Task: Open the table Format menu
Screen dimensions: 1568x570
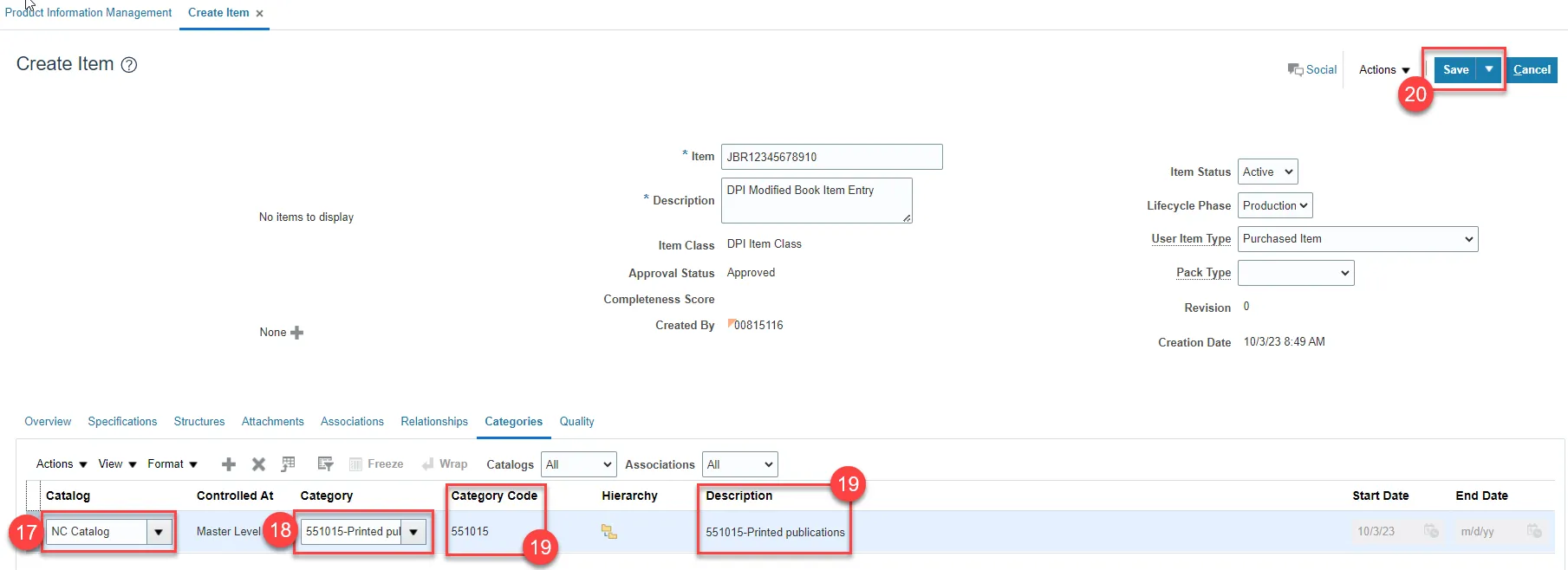Action: [172, 464]
